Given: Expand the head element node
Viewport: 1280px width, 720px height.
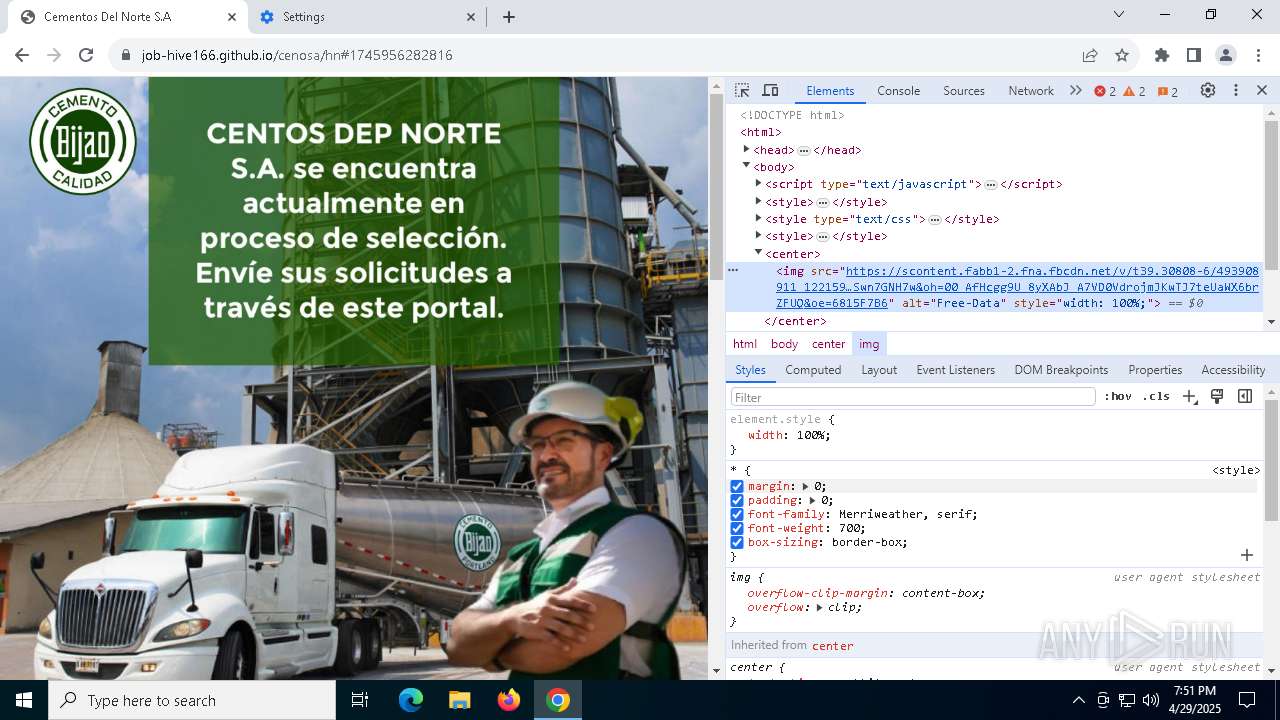Looking at the screenshot, I should 746,149.
